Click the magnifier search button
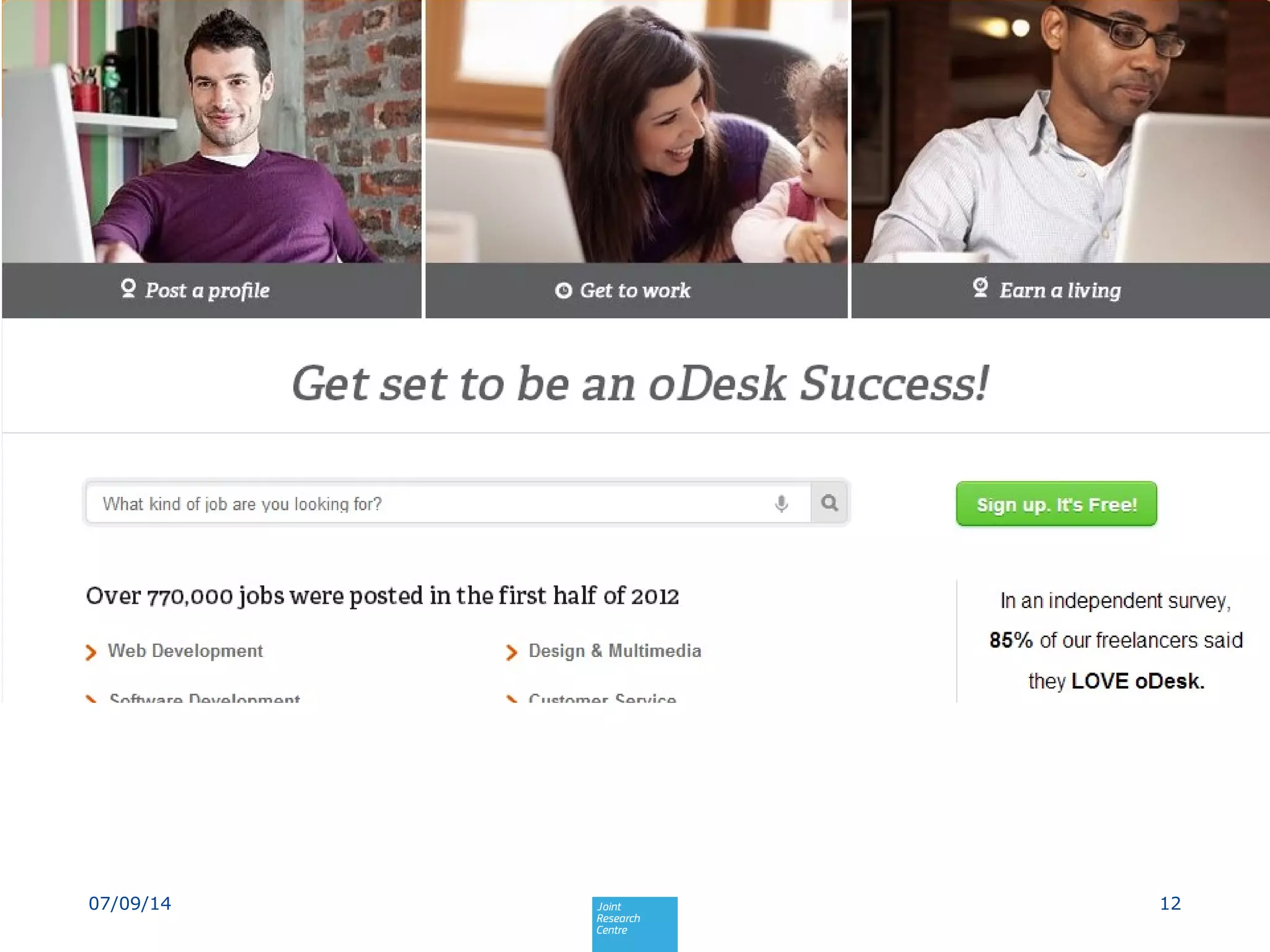The image size is (1270, 952). (x=829, y=503)
